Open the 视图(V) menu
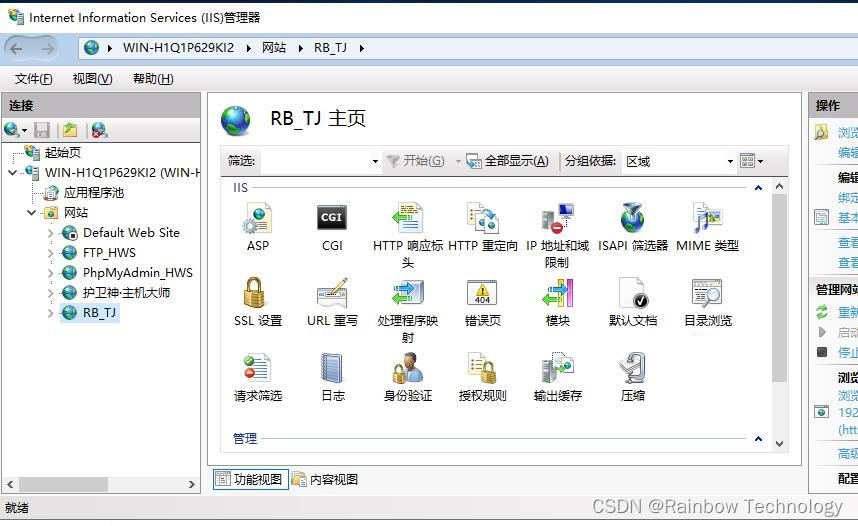Screen dimensions: 858x526 92,79
